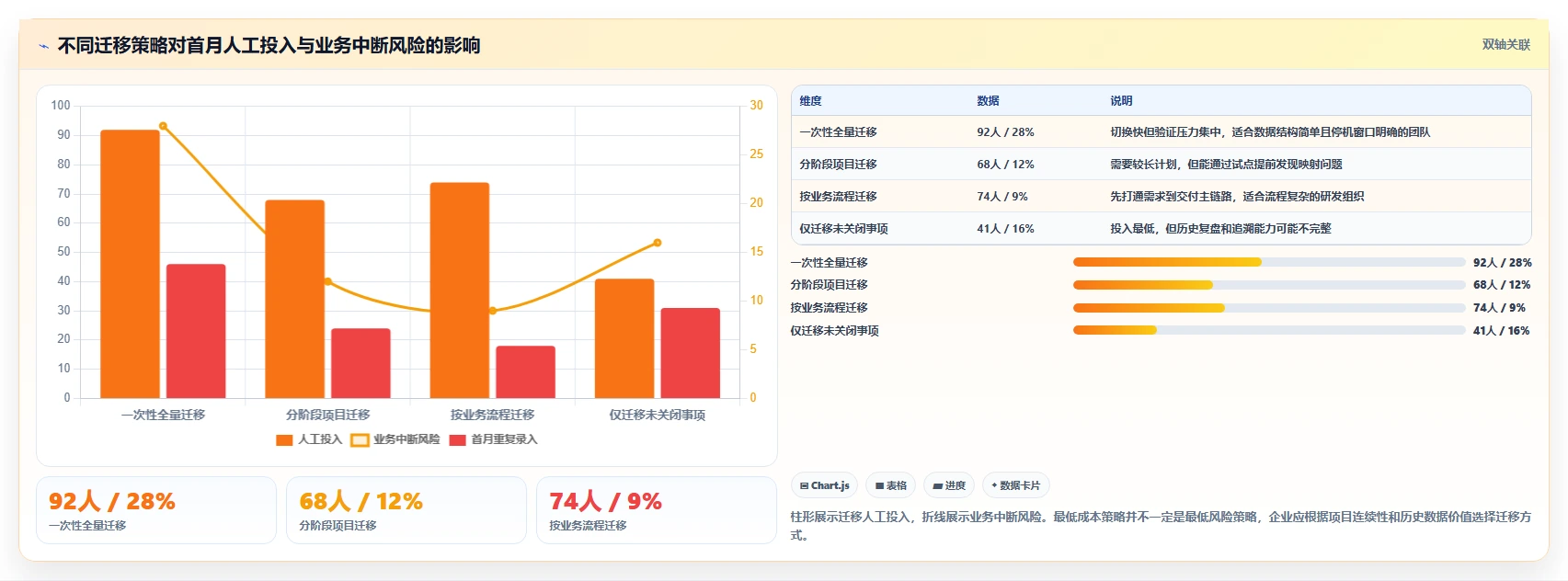Toggle the red 首月重复录入 legend swatch

coord(458,439)
